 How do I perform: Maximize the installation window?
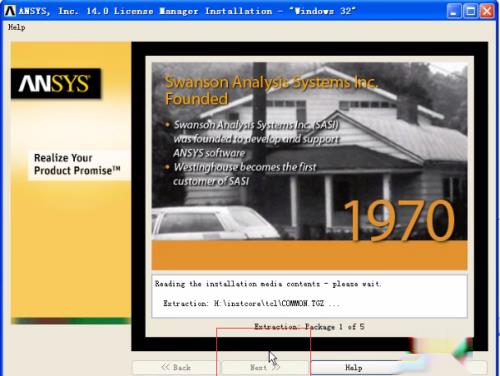(x=470, y=11)
